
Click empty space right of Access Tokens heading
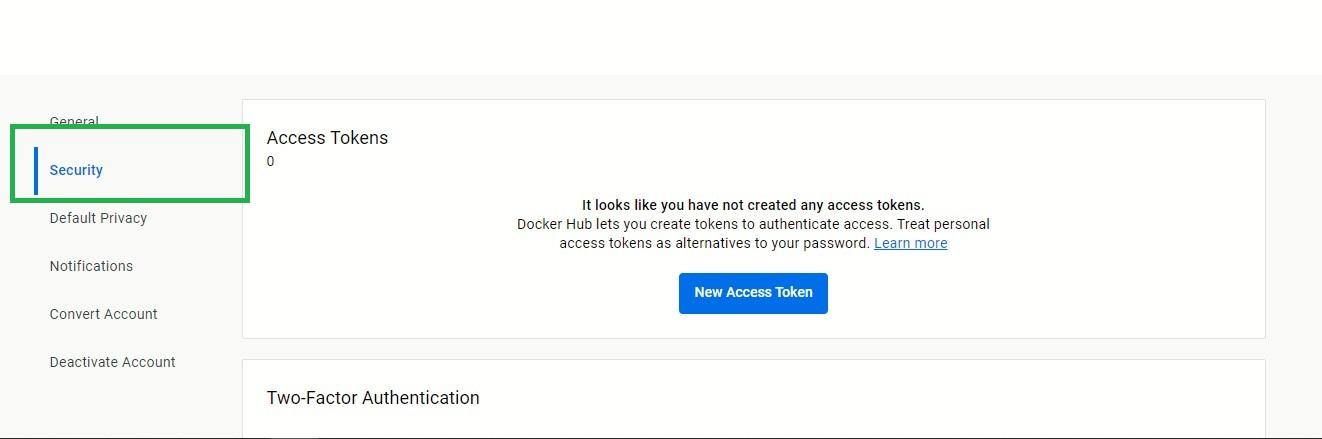(800, 138)
